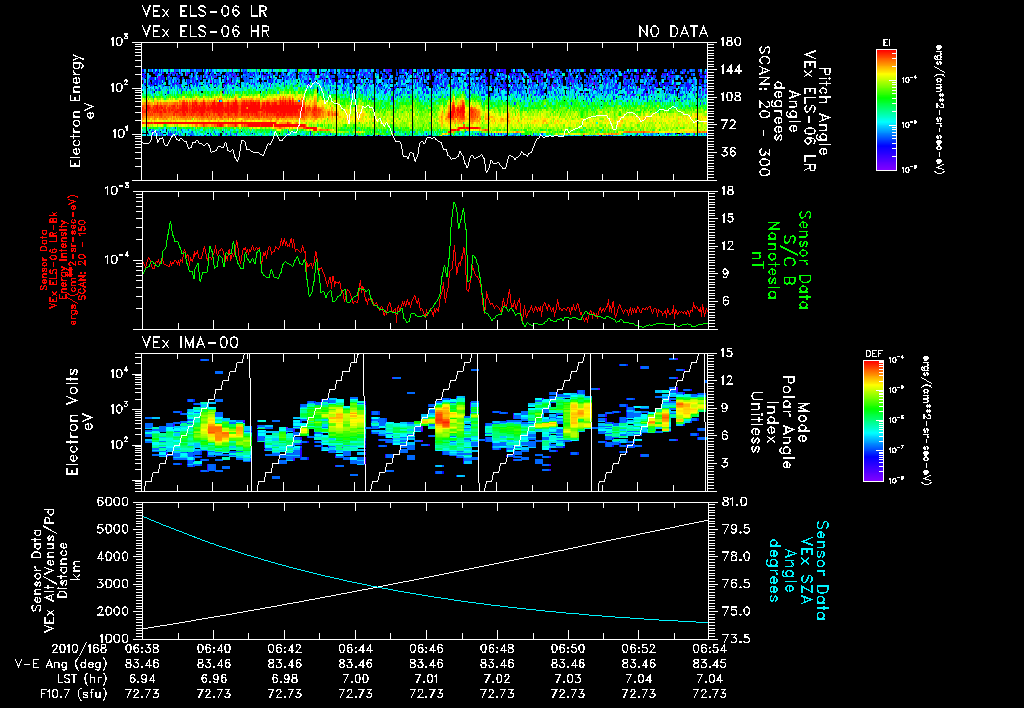The width and height of the screenshot is (1024, 708).
Task: Click the cyan 'VEx SZA Angle degrees' label
Action: pos(798,570)
